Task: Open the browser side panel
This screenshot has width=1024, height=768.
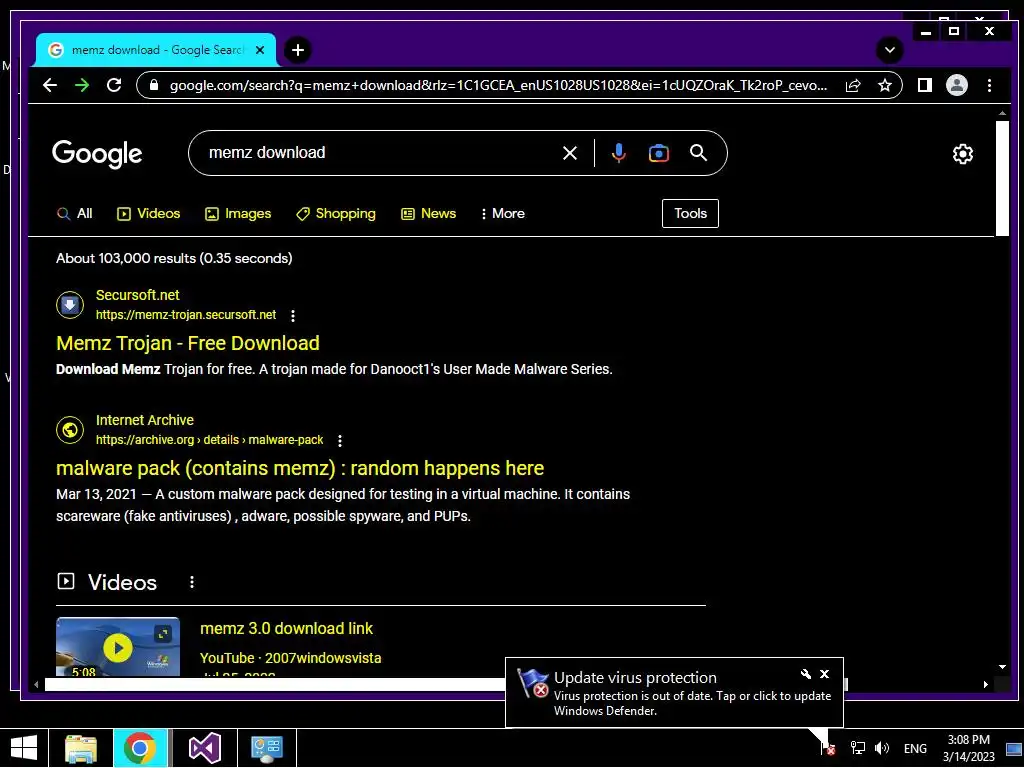Action: [925, 85]
